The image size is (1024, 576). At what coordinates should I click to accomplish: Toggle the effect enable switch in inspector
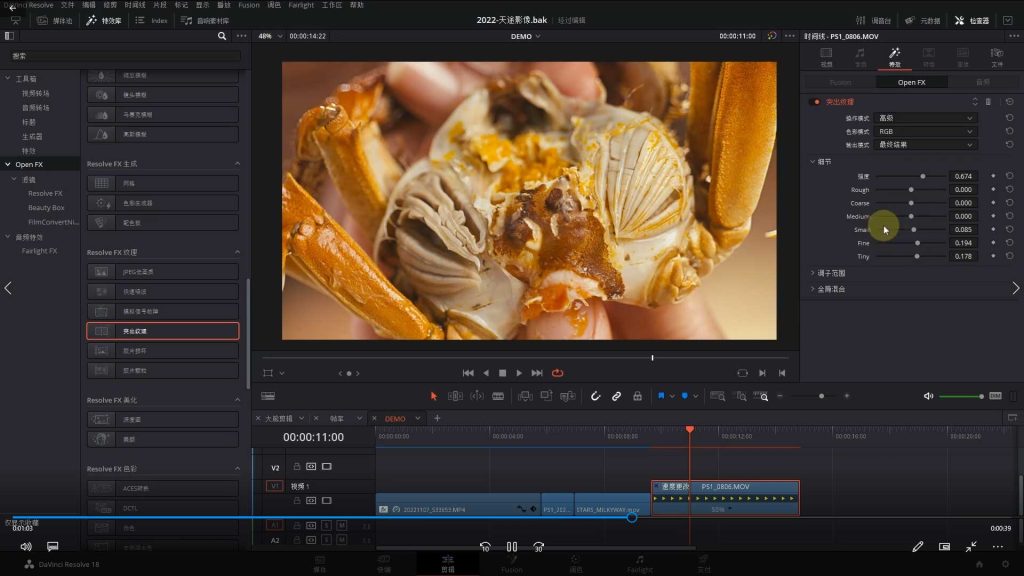click(816, 102)
